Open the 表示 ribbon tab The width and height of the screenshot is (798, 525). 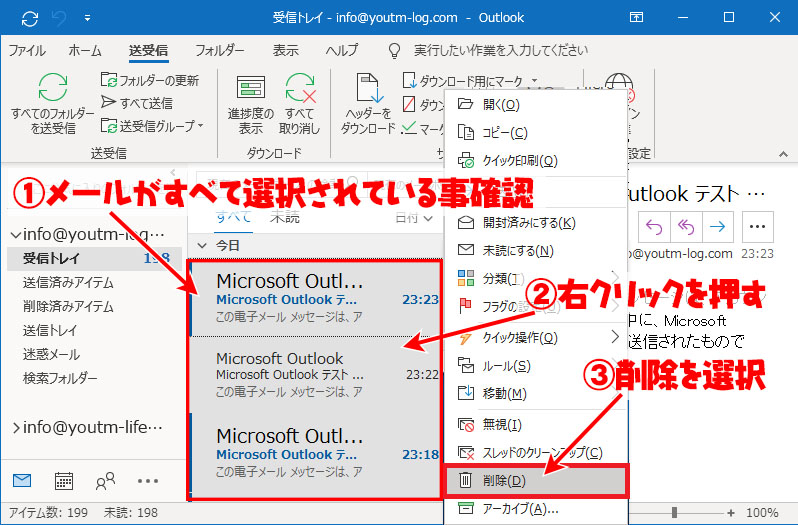pos(285,50)
